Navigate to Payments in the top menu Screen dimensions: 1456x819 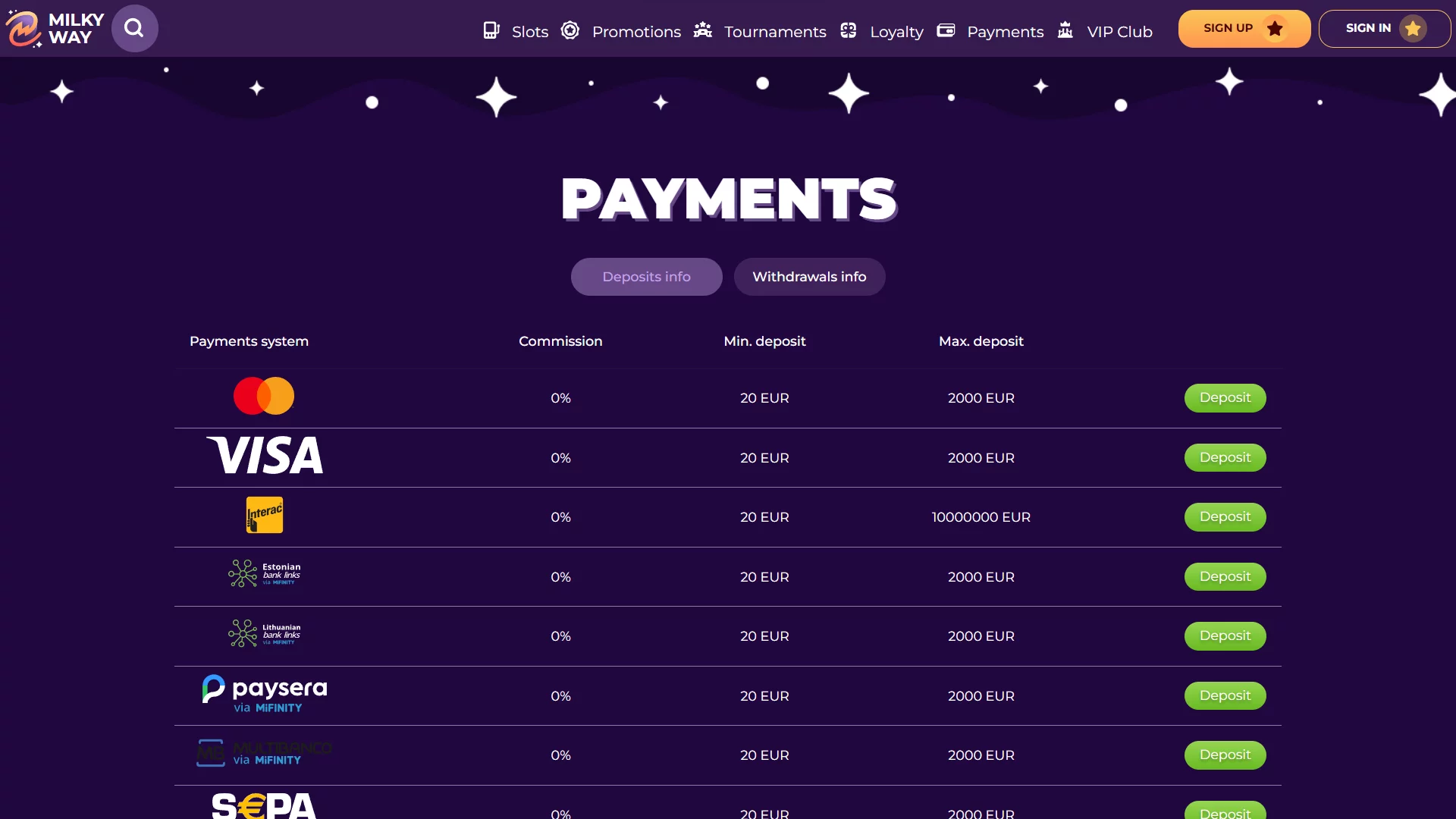[x=1005, y=32]
